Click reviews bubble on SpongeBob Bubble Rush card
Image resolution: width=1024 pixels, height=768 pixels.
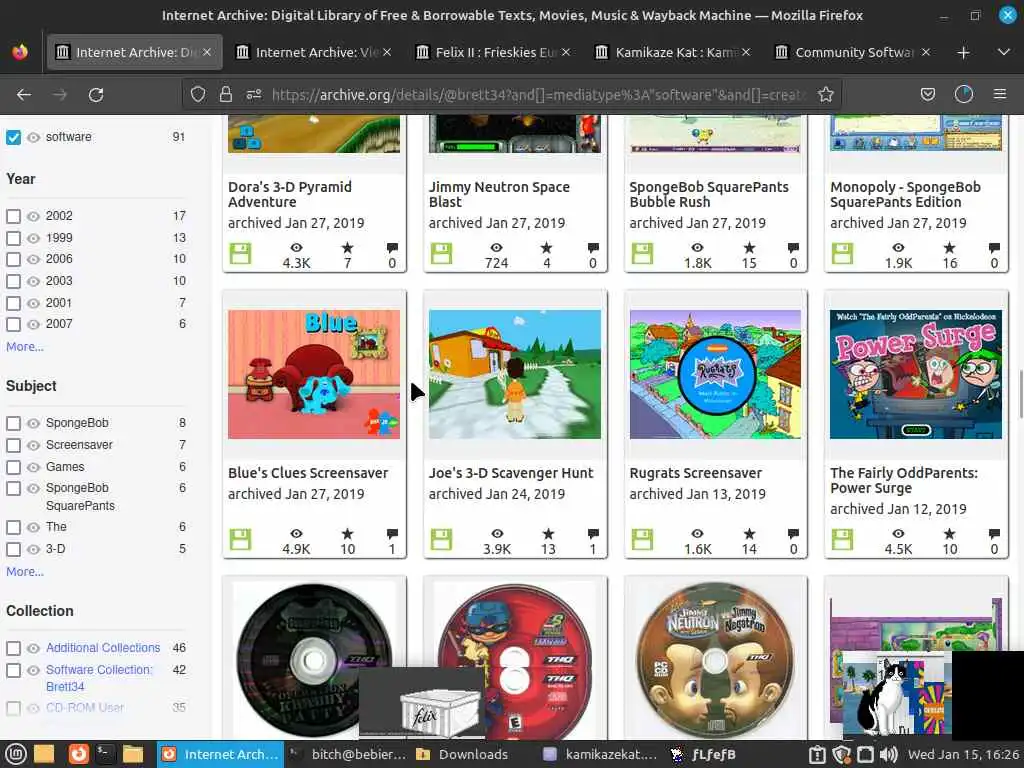(793, 248)
